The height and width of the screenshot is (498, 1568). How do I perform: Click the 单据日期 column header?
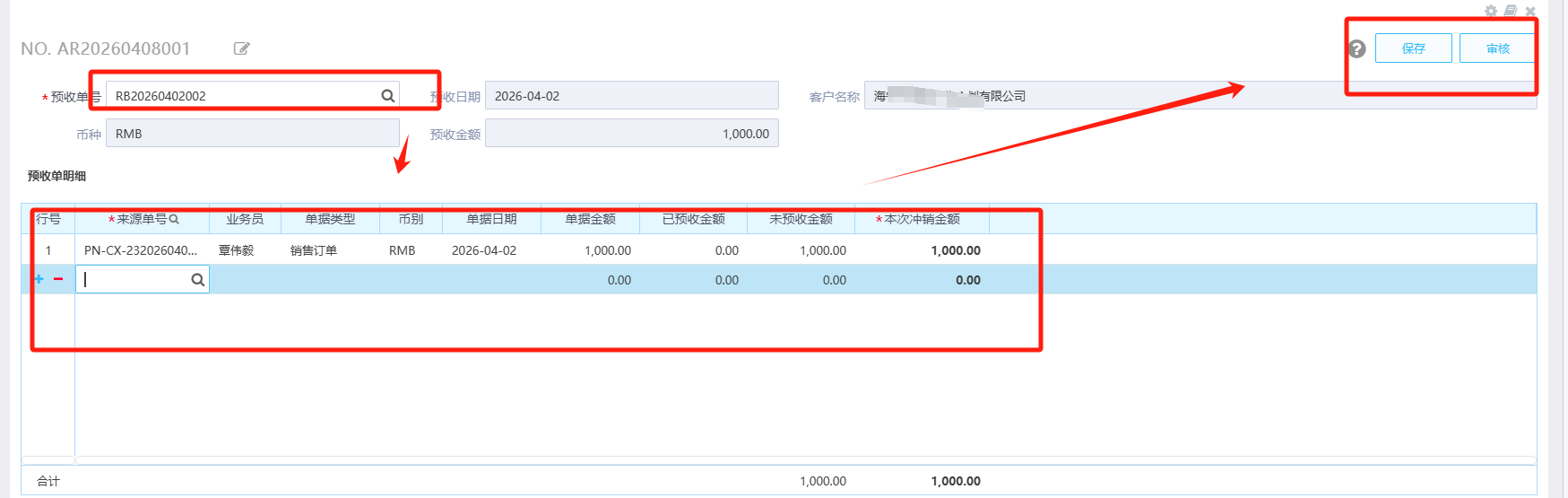491,219
